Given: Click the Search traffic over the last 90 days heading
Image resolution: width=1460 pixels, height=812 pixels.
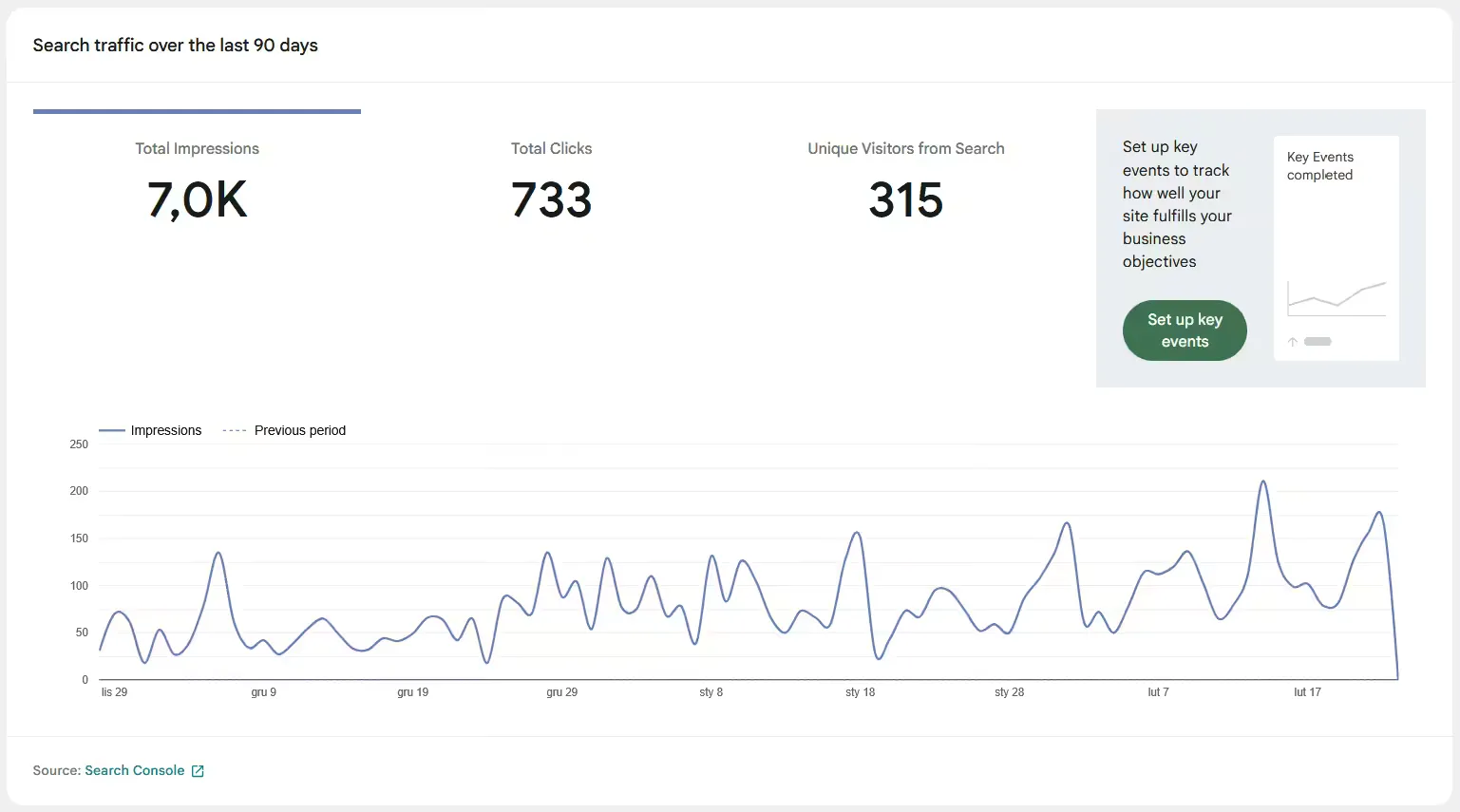Looking at the screenshot, I should tap(176, 46).
